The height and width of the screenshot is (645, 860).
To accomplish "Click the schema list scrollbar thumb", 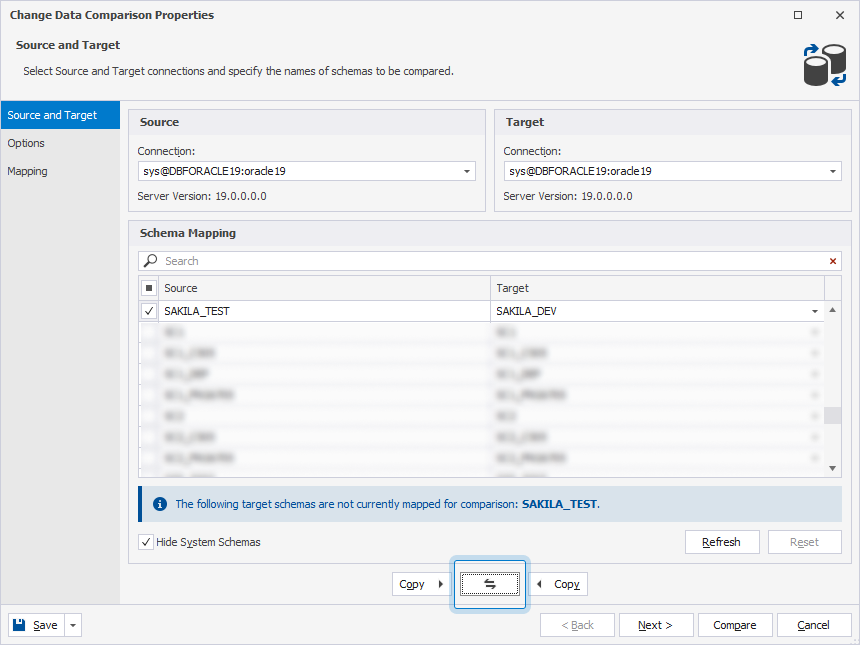I will pos(833,415).
